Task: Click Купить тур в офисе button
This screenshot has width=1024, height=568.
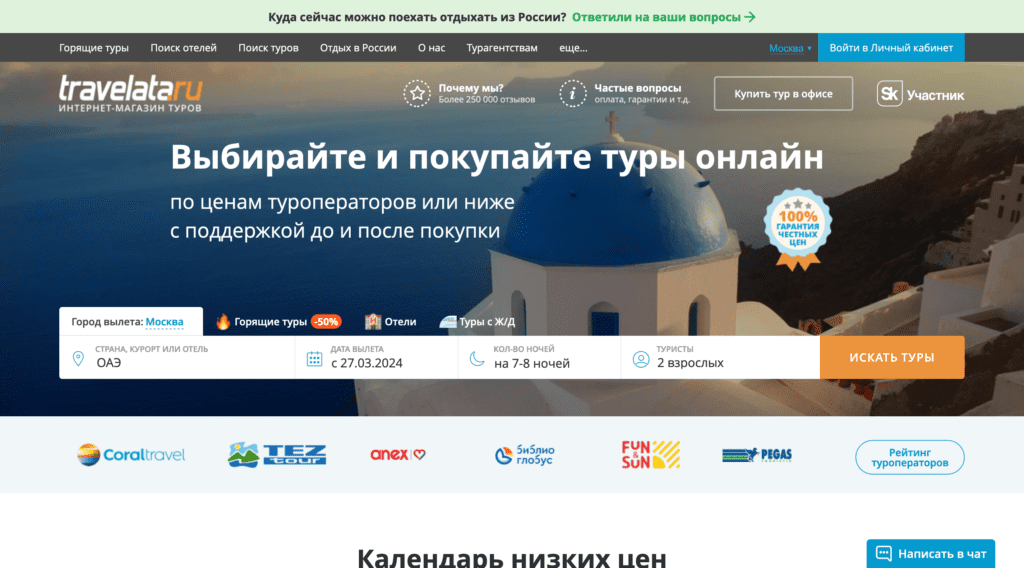Action: point(783,93)
